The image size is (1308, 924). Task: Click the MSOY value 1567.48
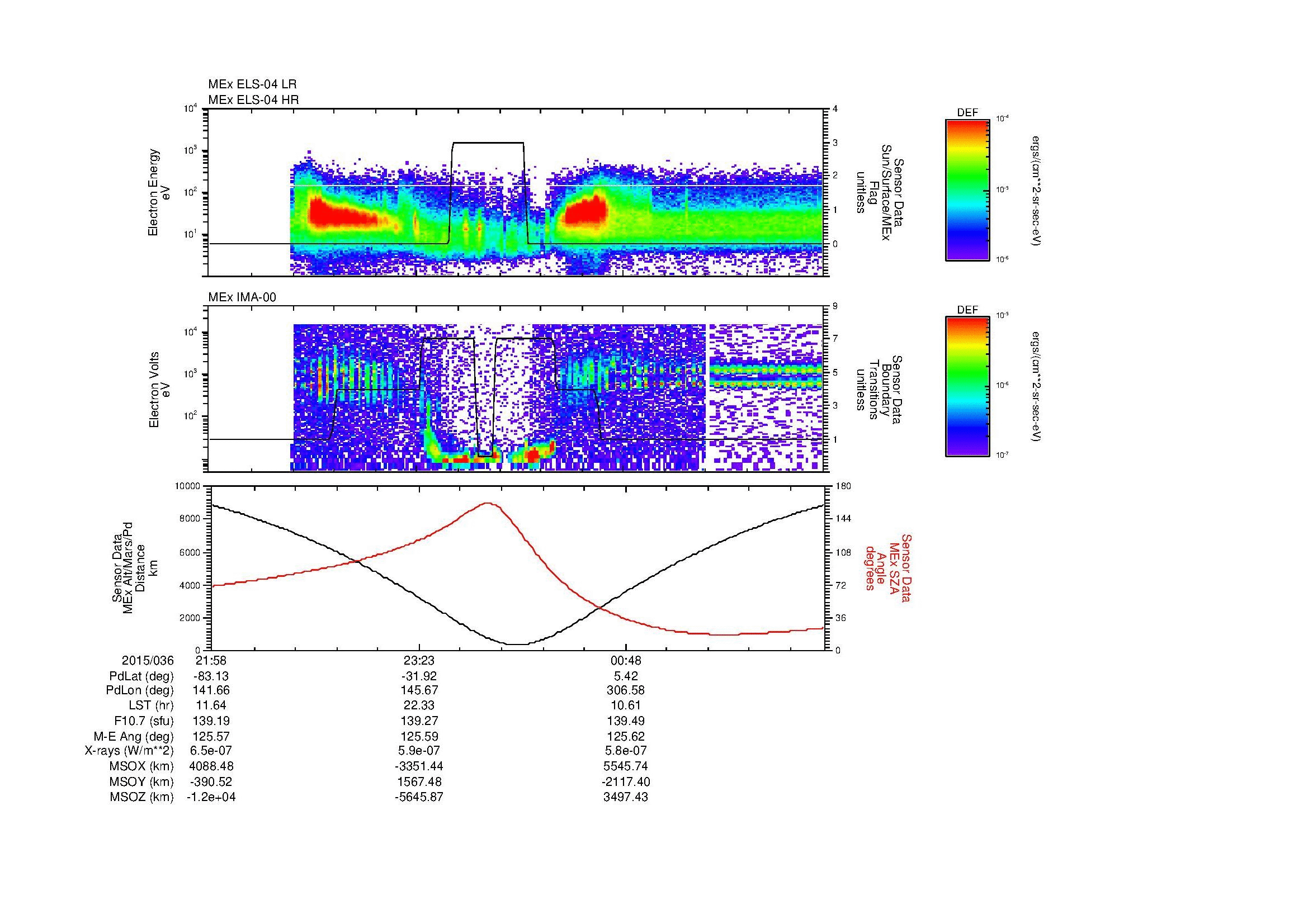(419, 781)
